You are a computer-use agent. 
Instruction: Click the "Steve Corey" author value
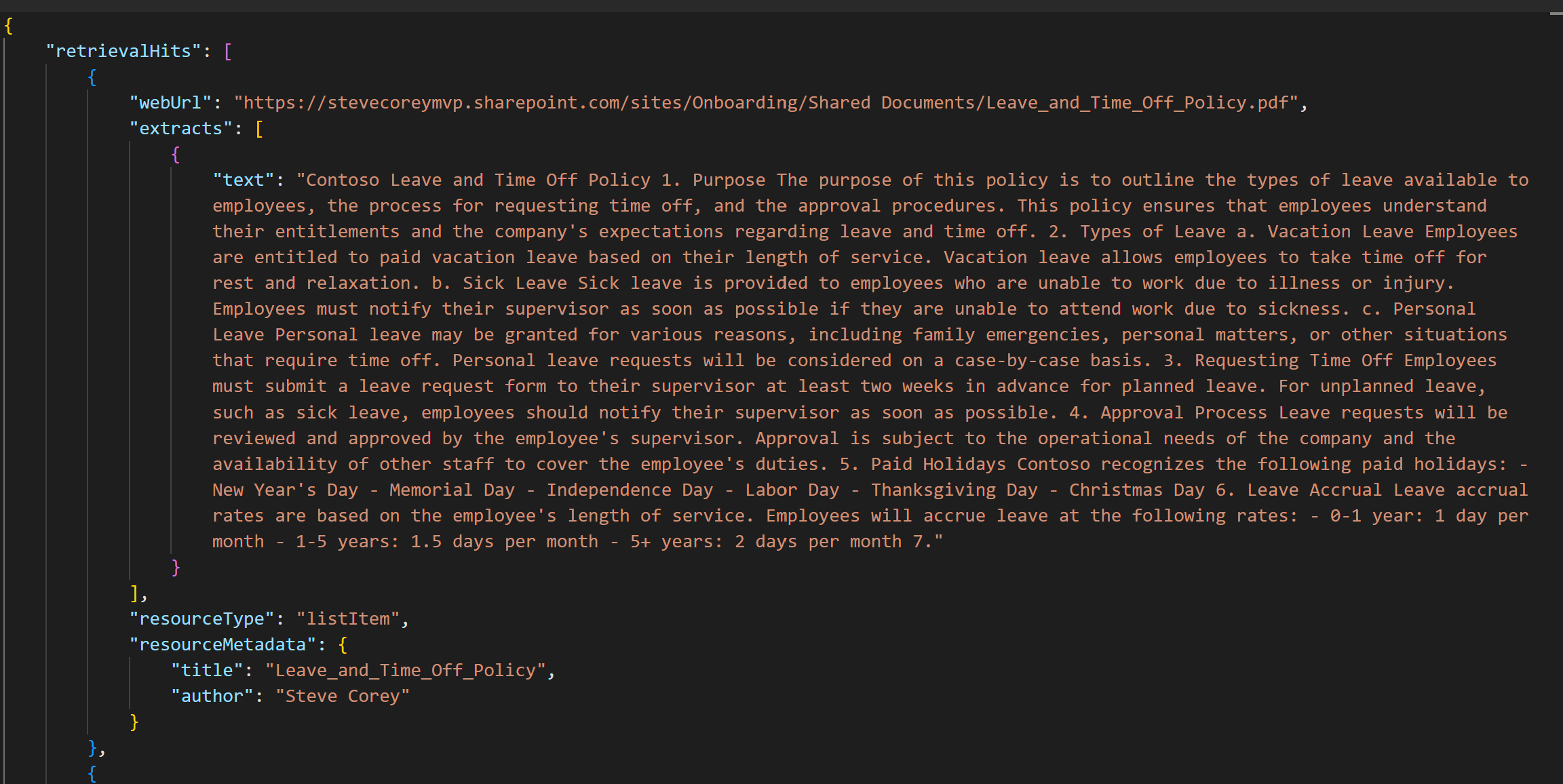point(343,696)
